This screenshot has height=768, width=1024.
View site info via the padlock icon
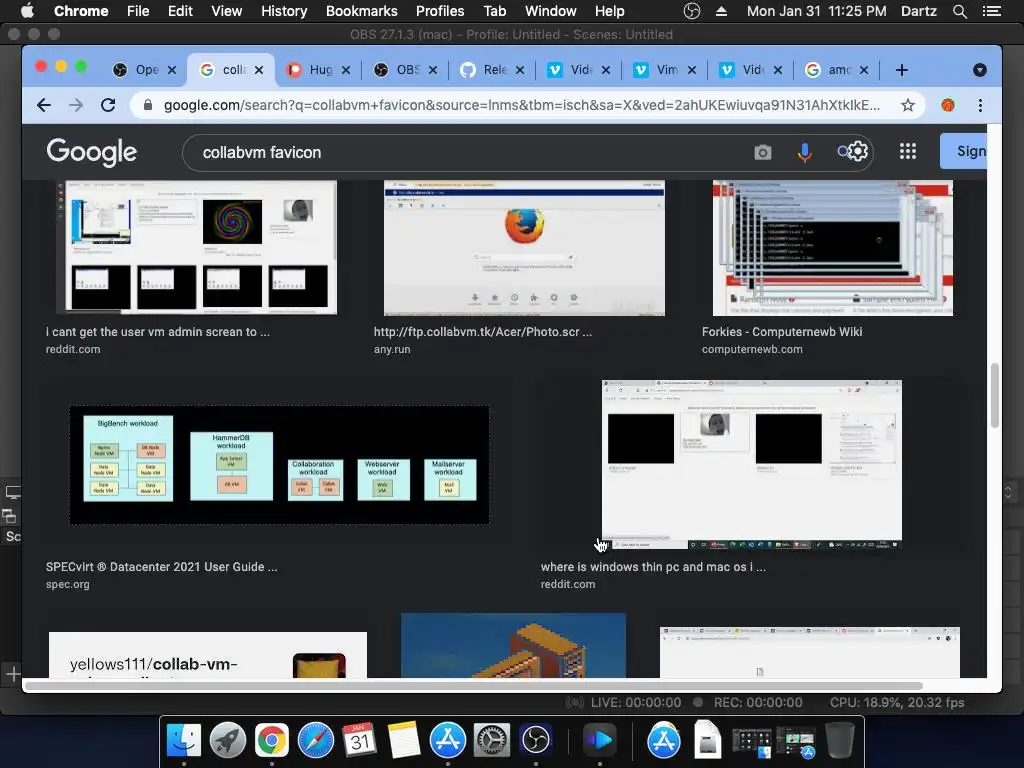pos(148,105)
